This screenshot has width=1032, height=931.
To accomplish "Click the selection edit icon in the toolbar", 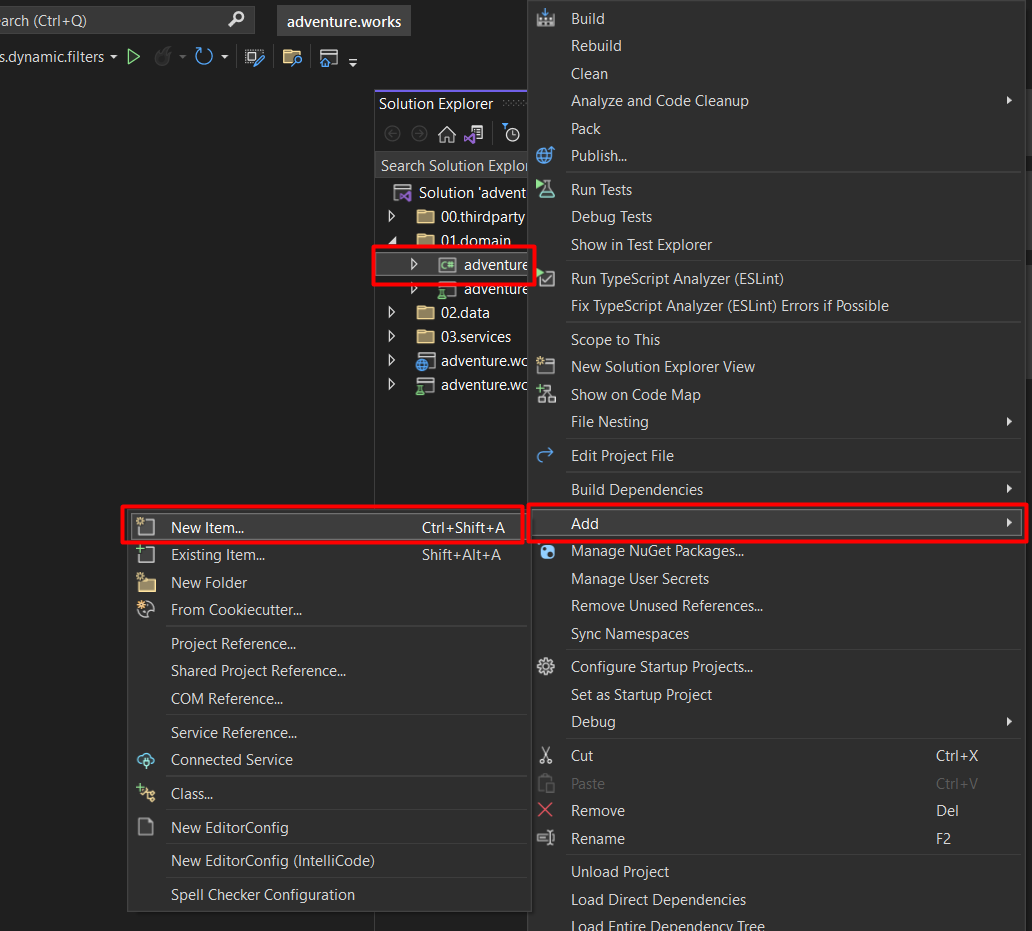I will coord(255,57).
